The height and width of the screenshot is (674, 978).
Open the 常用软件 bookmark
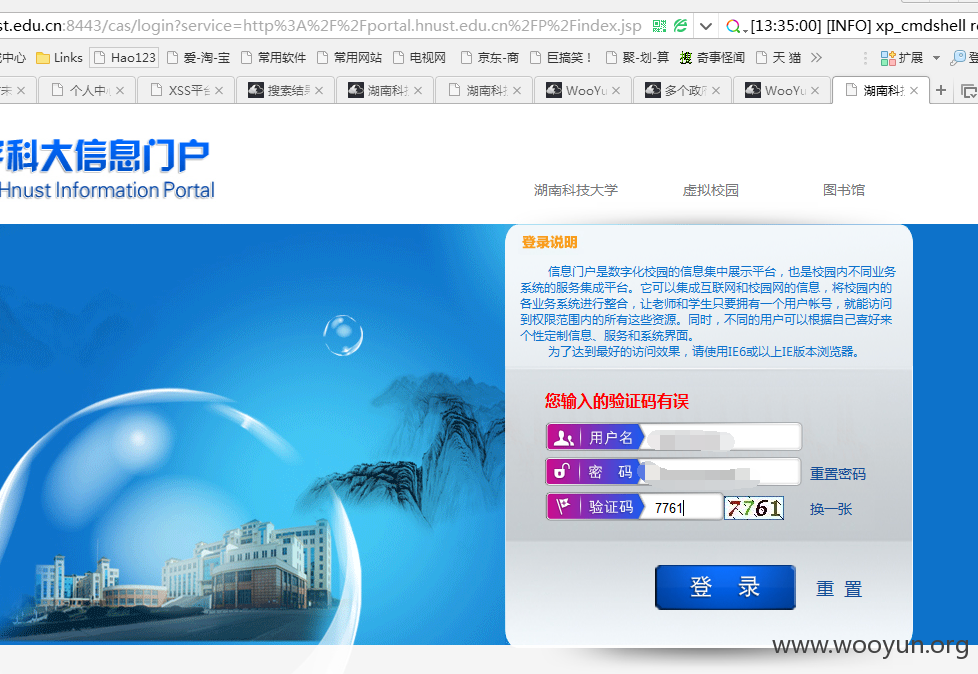[274, 58]
